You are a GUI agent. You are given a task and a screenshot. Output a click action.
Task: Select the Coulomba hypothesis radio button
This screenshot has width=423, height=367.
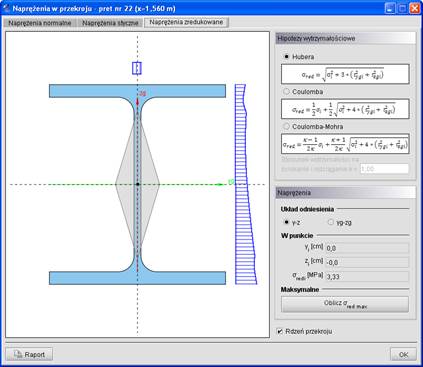click(x=286, y=91)
